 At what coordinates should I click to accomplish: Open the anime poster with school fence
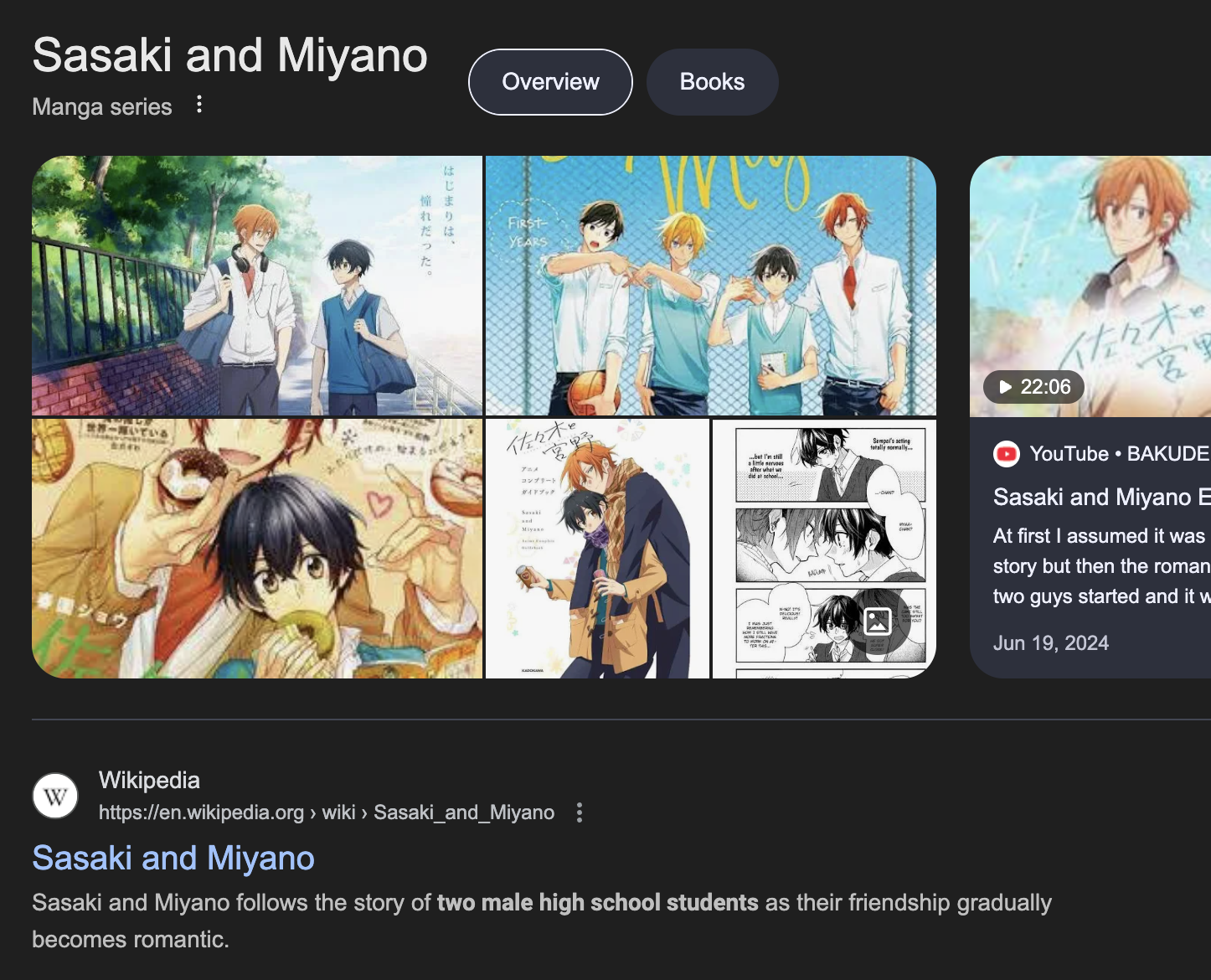coord(257,286)
